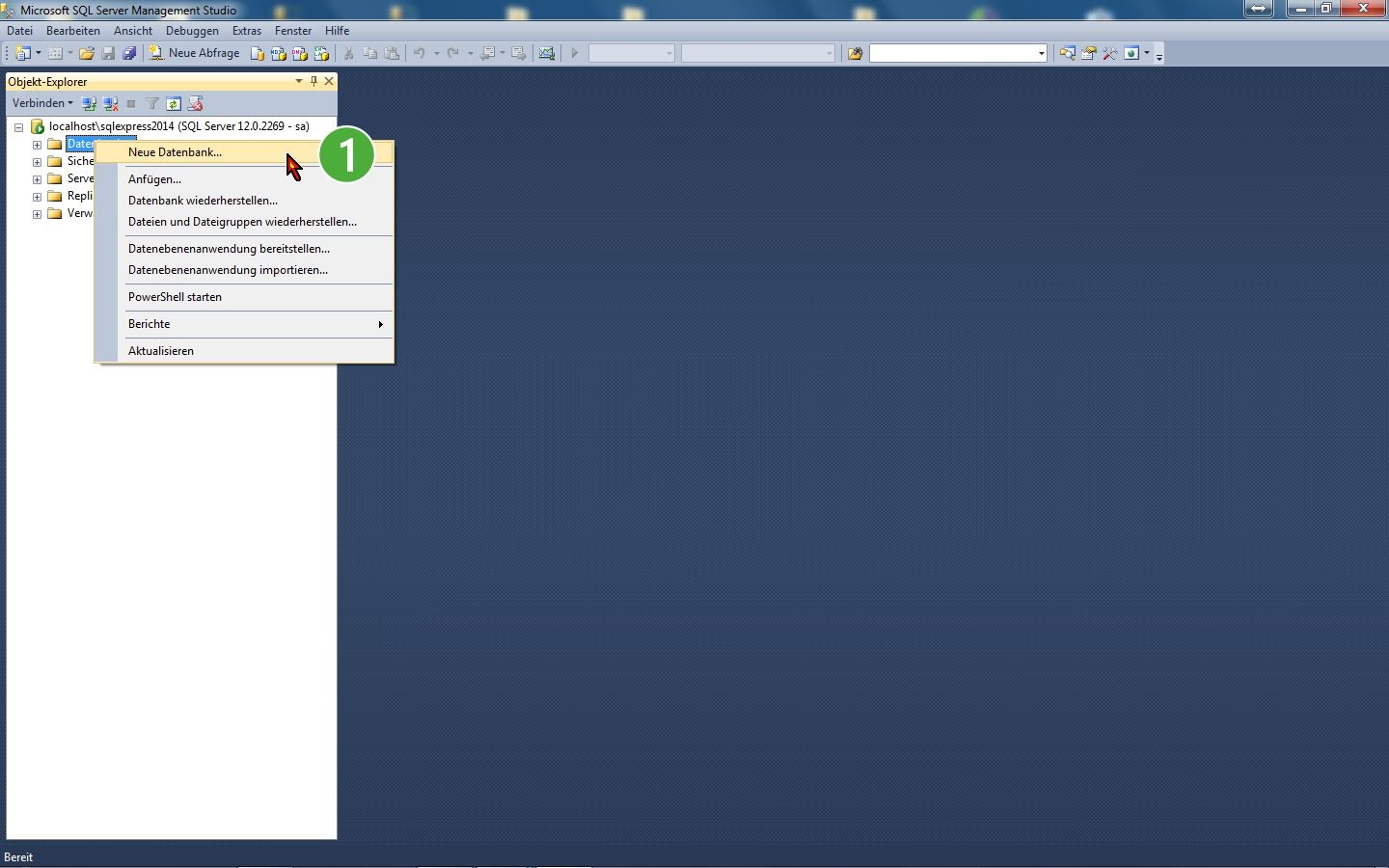This screenshot has width=1389, height=868.
Task: Choose Neue Datenbank... from context menu
Action: 244,152
